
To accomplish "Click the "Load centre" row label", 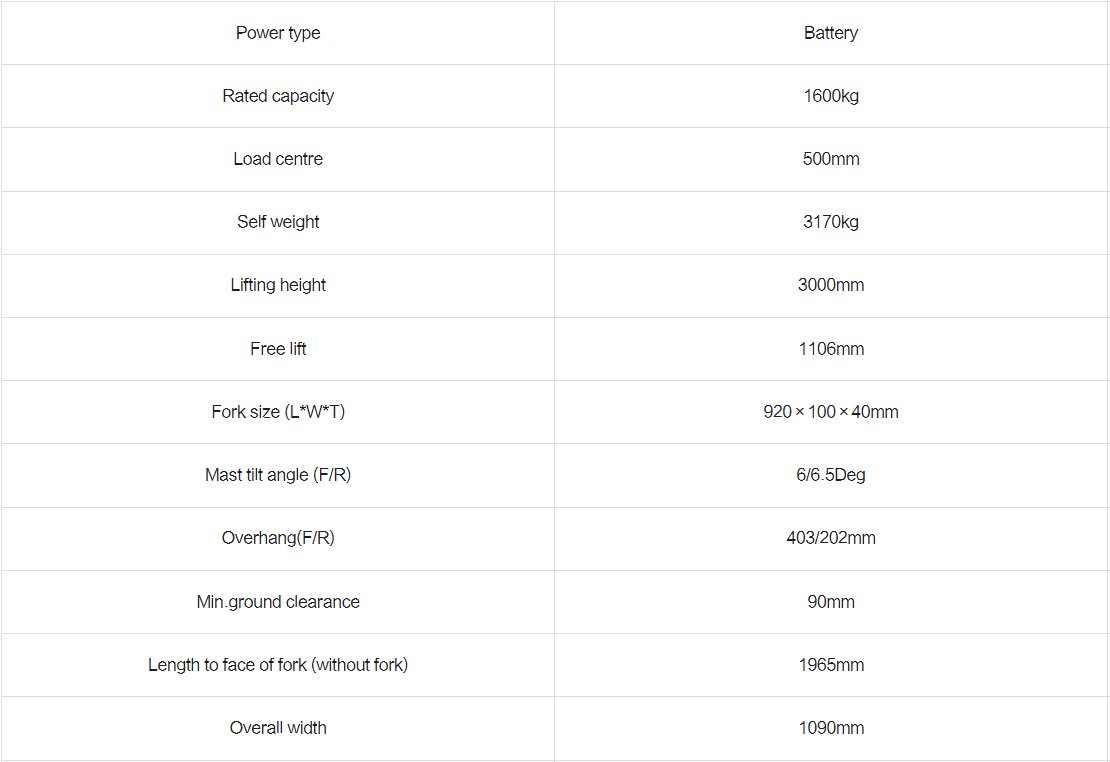I will [278, 159].
